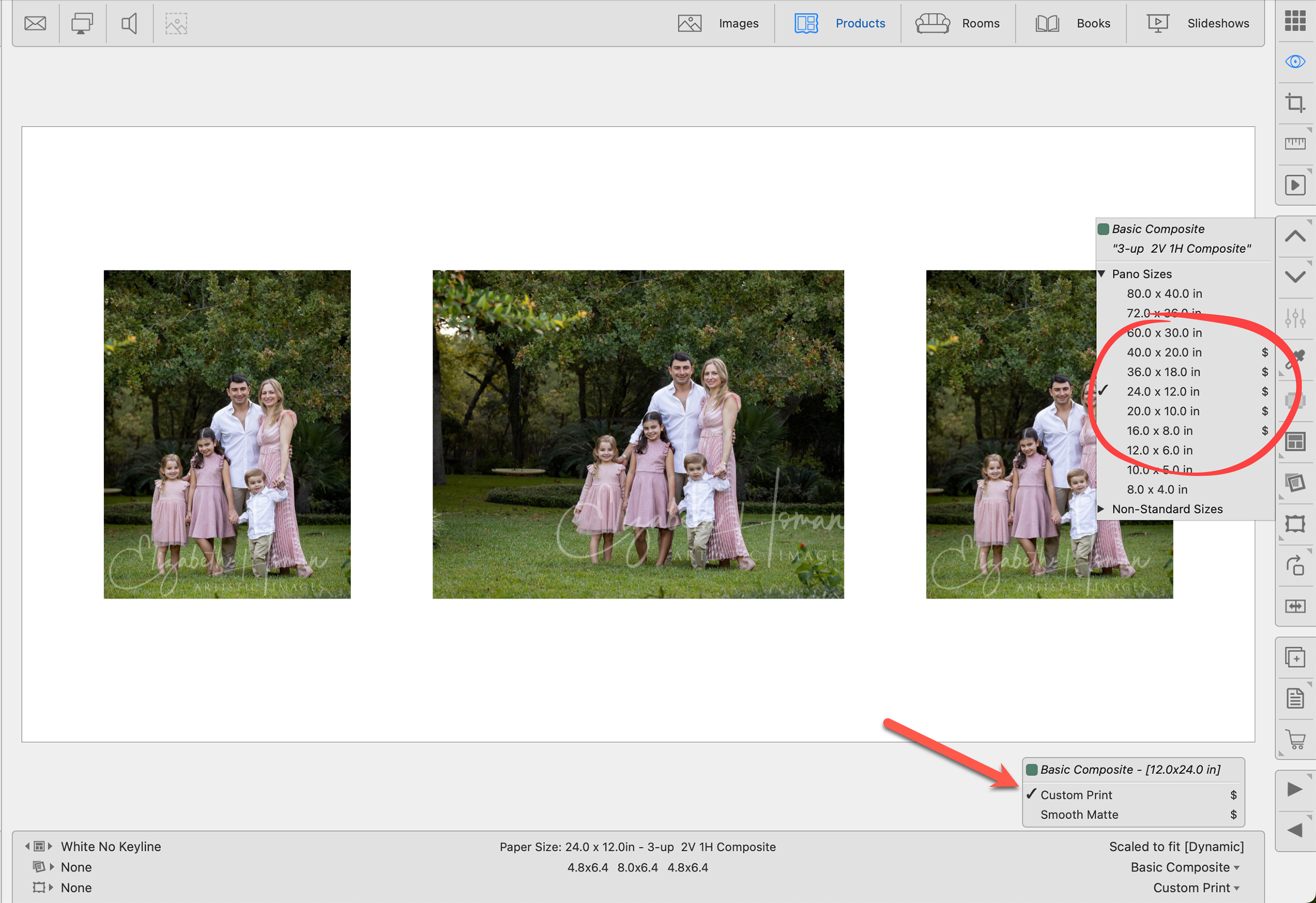Select Smooth Matte paper option

(1079, 814)
